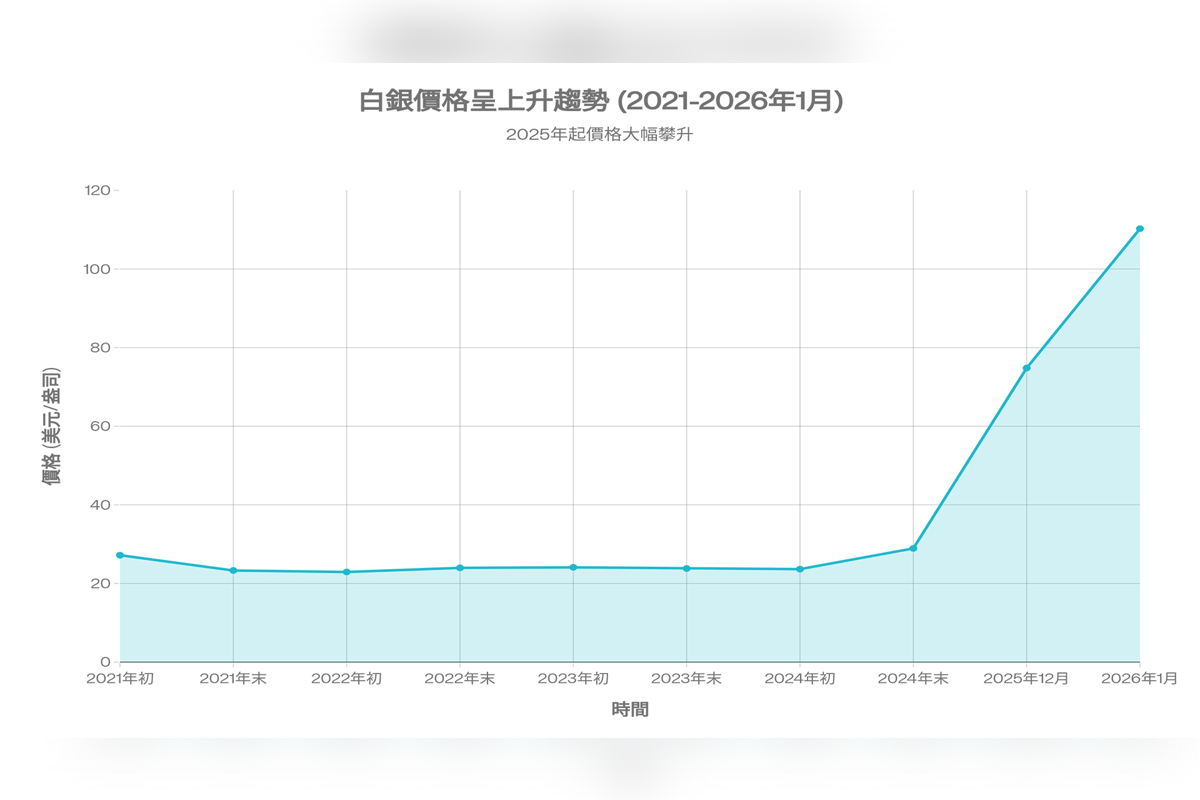The width and height of the screenshot is (1200, 800).
Task: Select the data point for 2021年初
Action: (120, 555)
